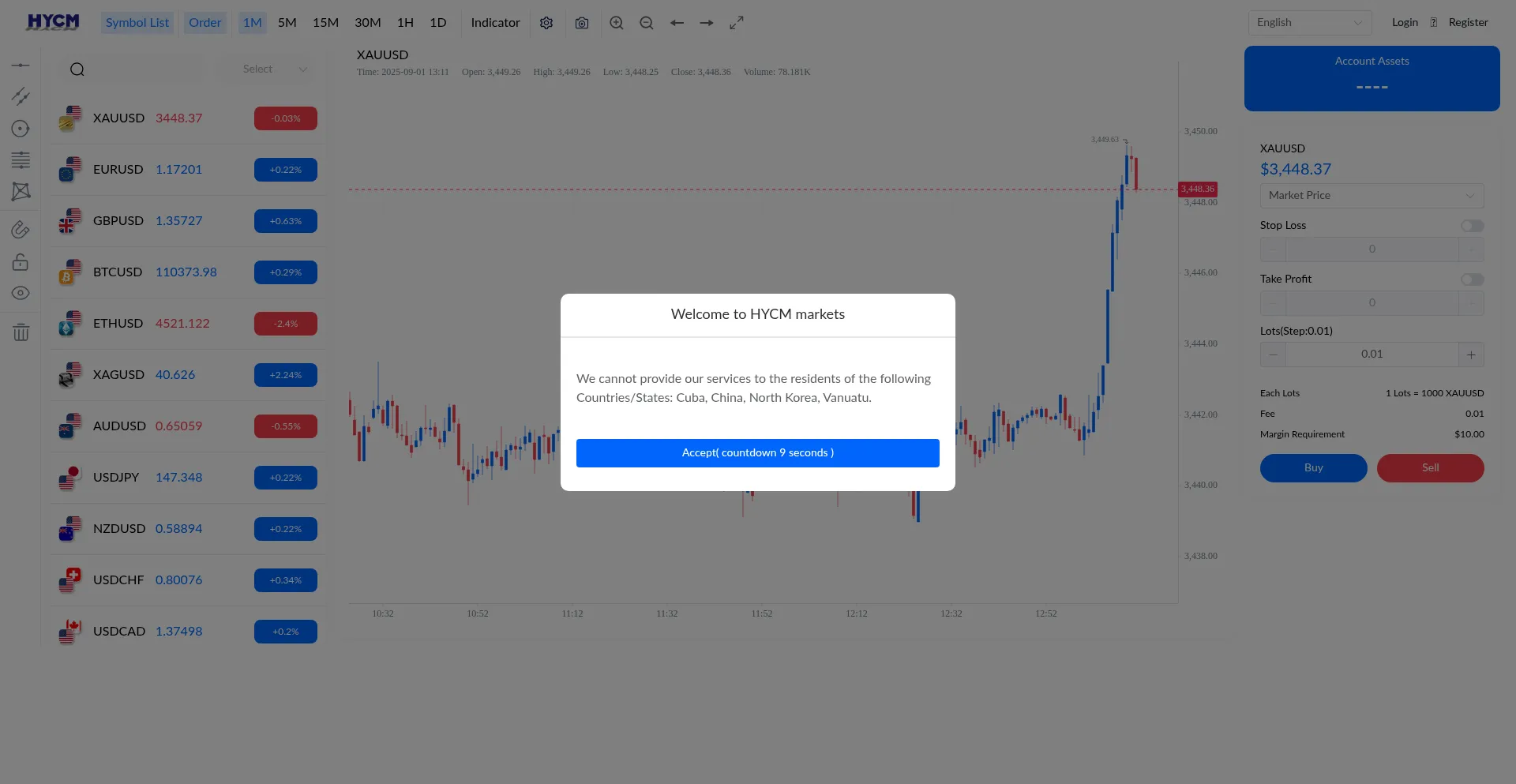Click the register icon beside Login

pos(1434,22)
